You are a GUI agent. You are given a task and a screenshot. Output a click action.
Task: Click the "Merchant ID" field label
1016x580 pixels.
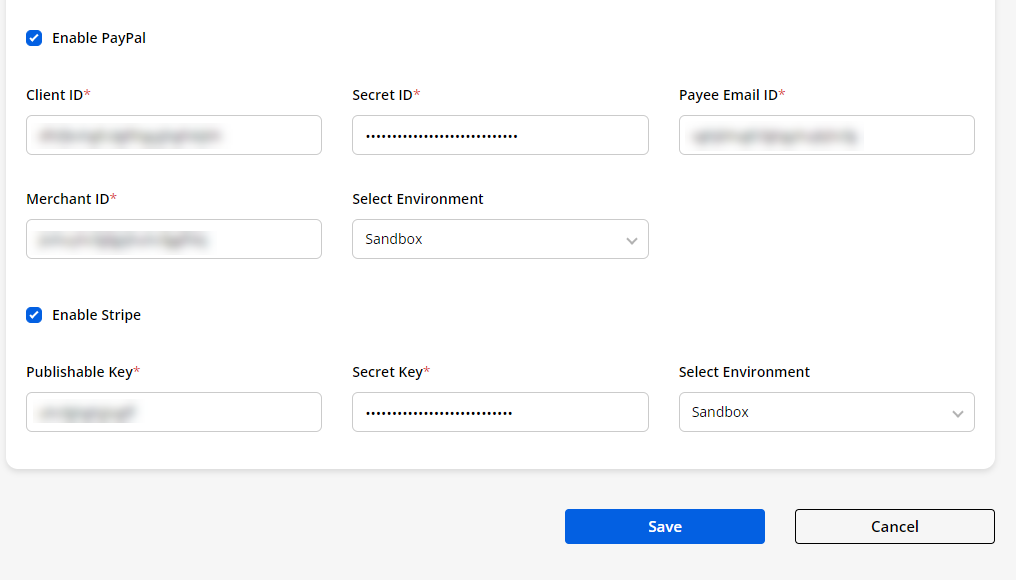67,199
